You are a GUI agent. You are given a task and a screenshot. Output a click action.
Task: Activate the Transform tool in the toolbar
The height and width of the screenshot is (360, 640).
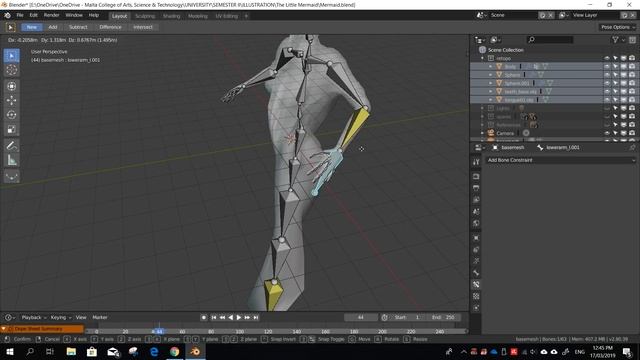pos(11,86)
